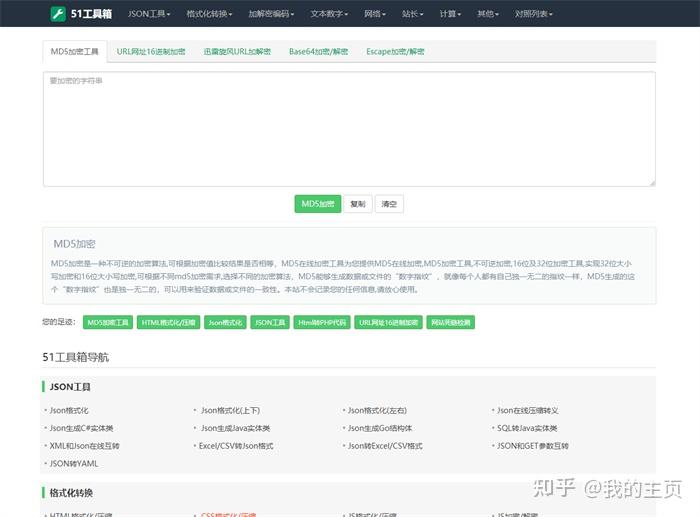Open URL网址16进制加密 footprint tag
700x517 pixels.
click(388, 322)
